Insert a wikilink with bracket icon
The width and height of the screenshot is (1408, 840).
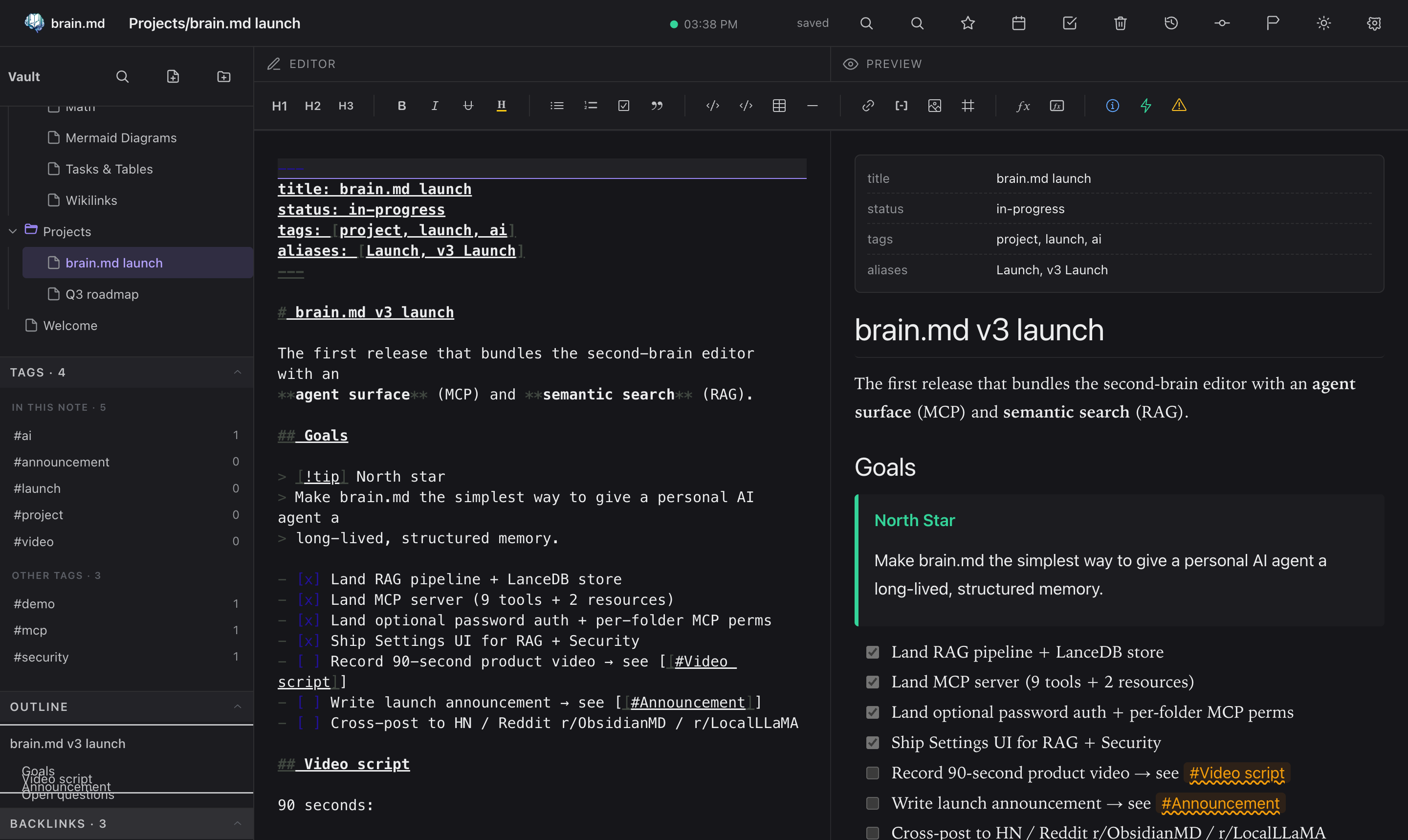click(901, 106)
